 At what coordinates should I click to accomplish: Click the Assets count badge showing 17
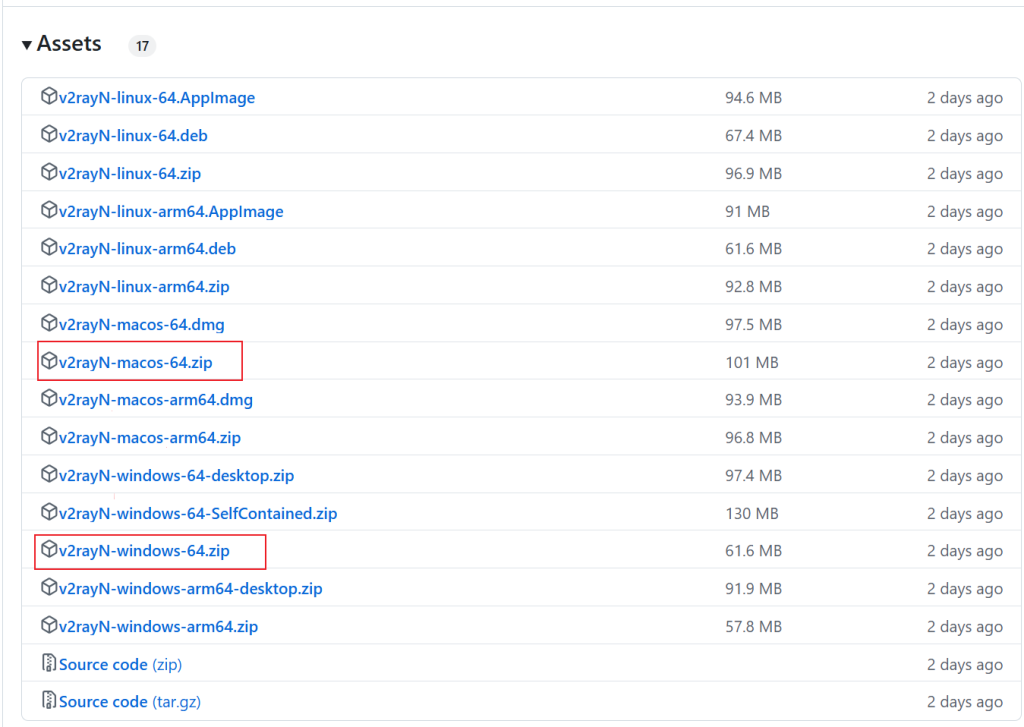142,45
